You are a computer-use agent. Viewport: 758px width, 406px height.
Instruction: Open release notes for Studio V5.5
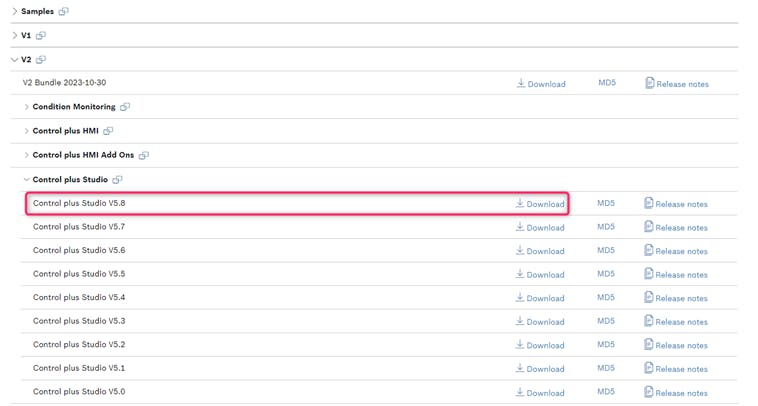click(x=676, y=274)
